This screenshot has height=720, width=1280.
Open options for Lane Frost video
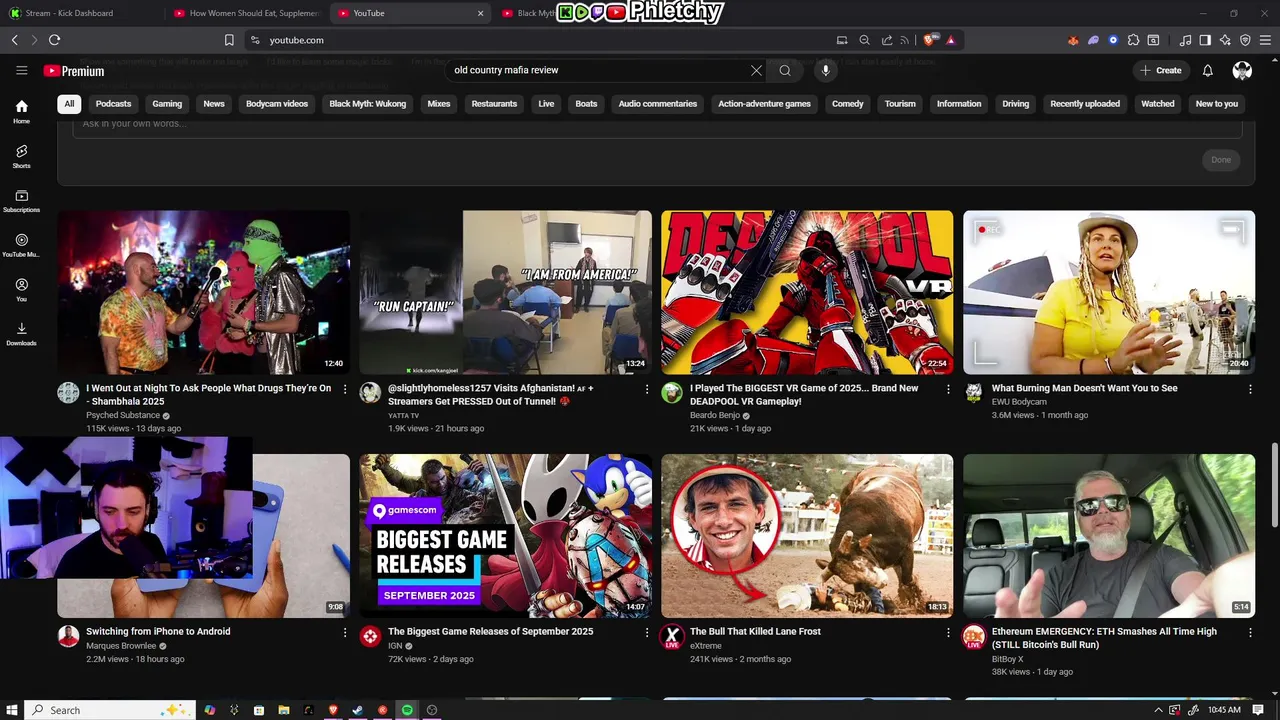[x=949, y=632]
